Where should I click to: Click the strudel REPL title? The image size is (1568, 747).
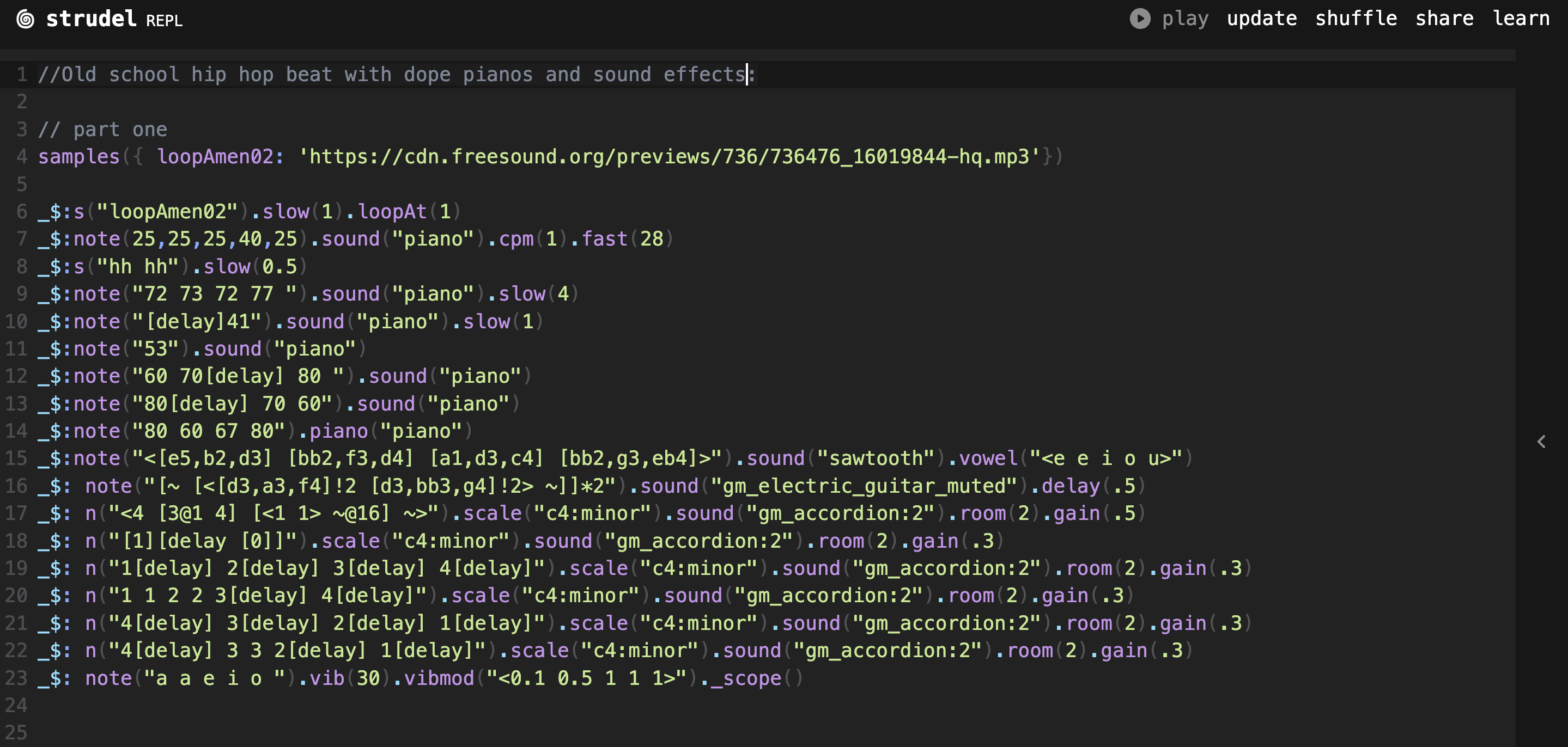pos(114,19)
